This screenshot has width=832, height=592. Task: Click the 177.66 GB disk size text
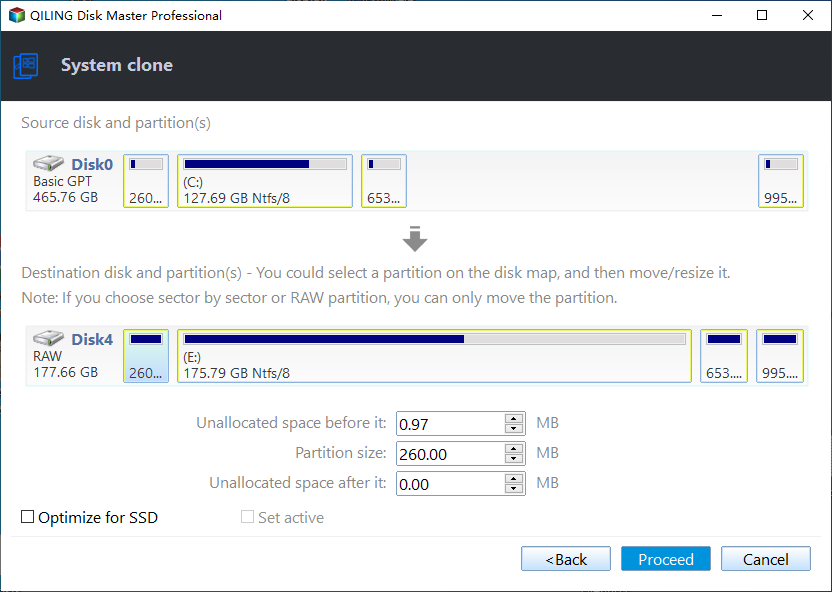(x=65, y=372)
